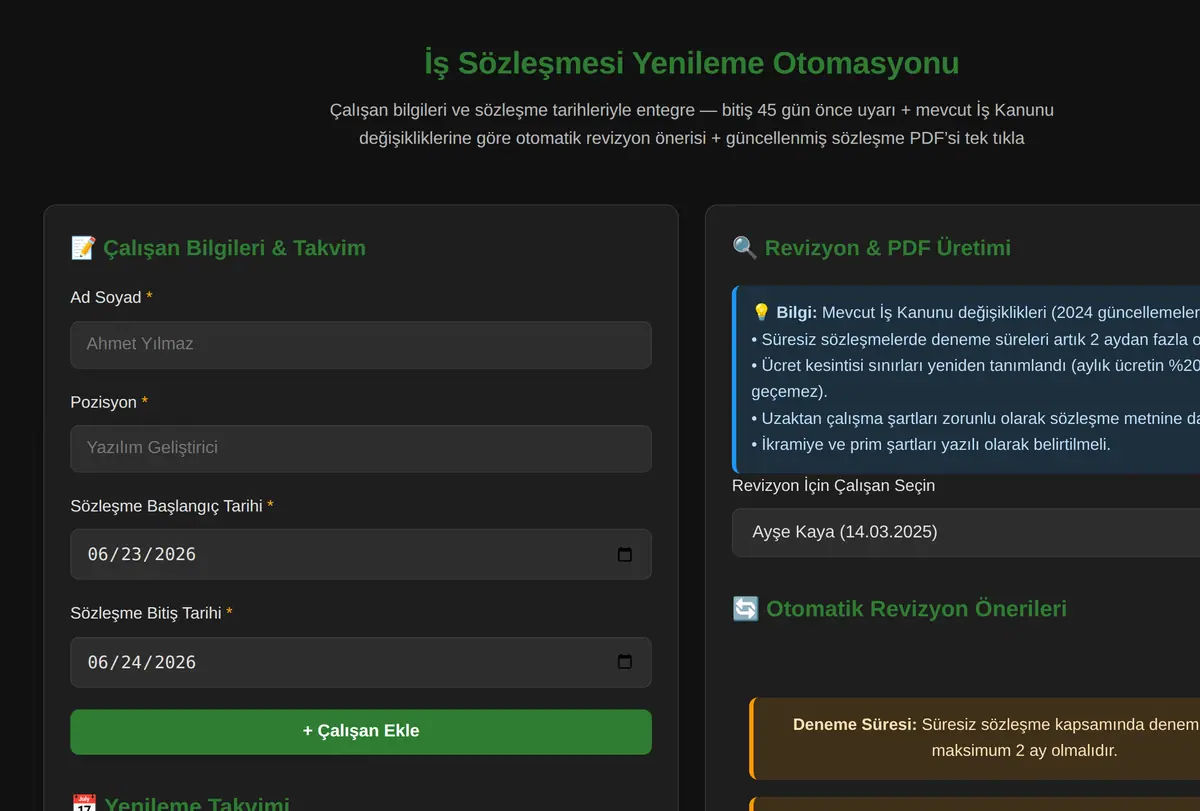Click the Uzaktan çalışma şartları bullet text
Screen dimensions: 1200x811
coord(976,418)
